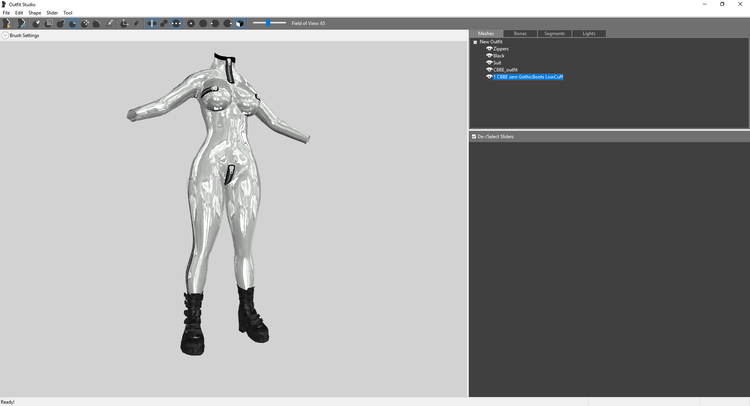Close the Outfit Studio window

[x=740, y=4]
